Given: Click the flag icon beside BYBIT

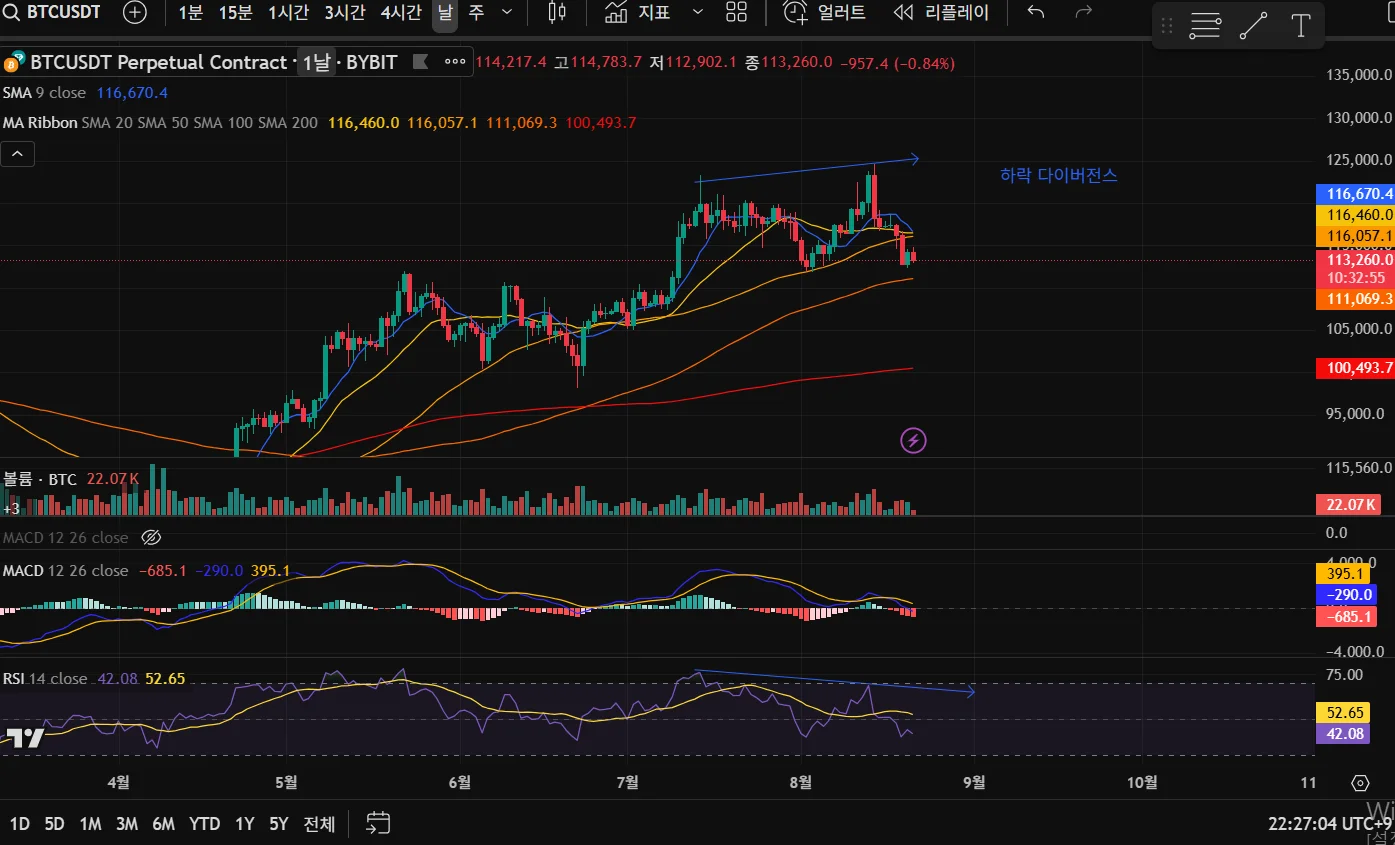Looking at the screenshot, I should 421,62.
